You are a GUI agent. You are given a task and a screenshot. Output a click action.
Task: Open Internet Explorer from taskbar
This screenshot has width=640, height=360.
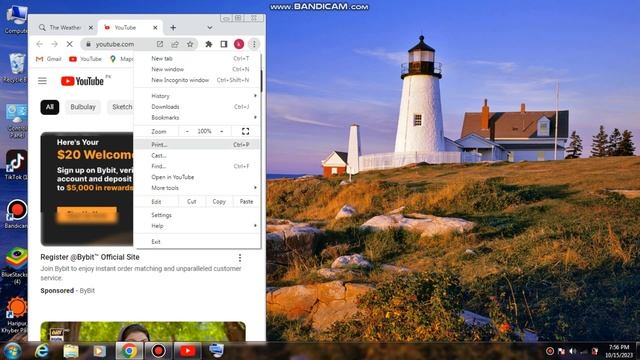click(x=42, y=351)
